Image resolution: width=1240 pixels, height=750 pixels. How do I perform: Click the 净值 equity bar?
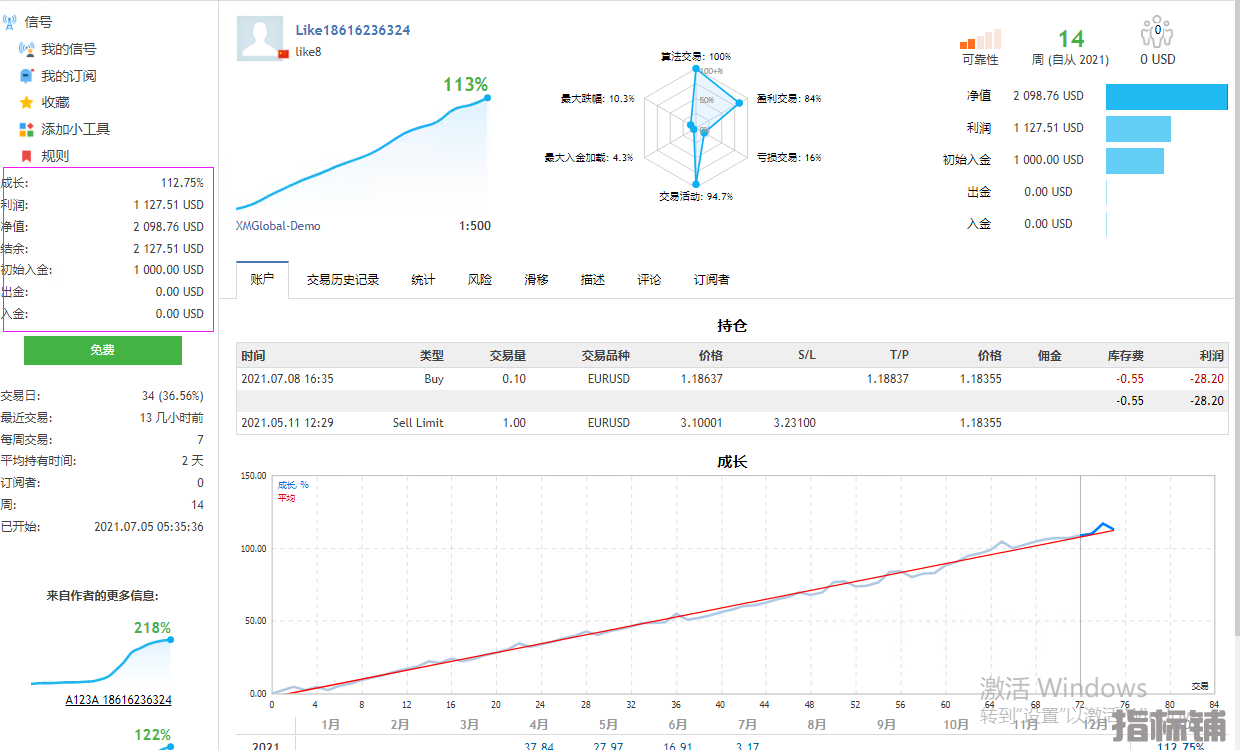coord(1166,96)
